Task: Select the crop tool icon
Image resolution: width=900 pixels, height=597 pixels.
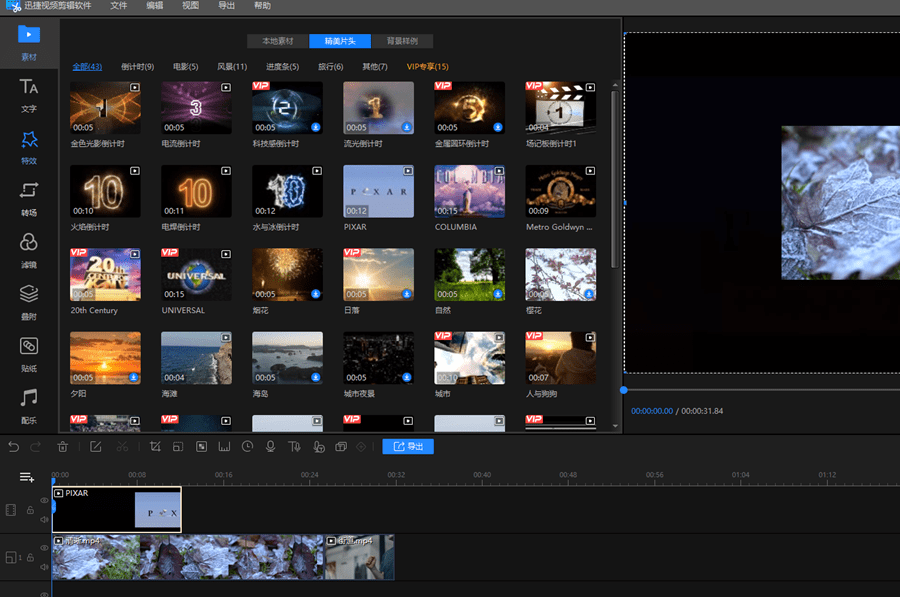Action: click(x=155, y=447)
